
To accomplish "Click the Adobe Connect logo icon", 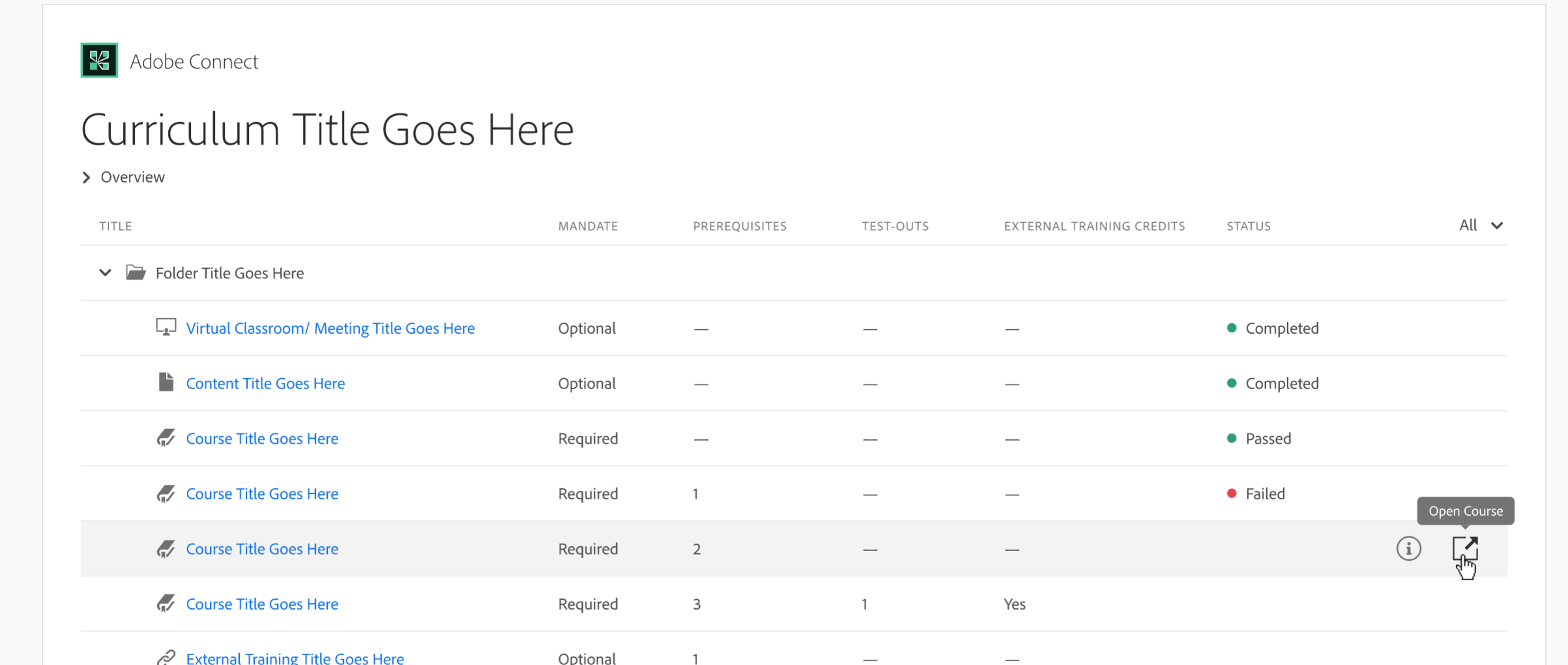I will click(99, 61).
